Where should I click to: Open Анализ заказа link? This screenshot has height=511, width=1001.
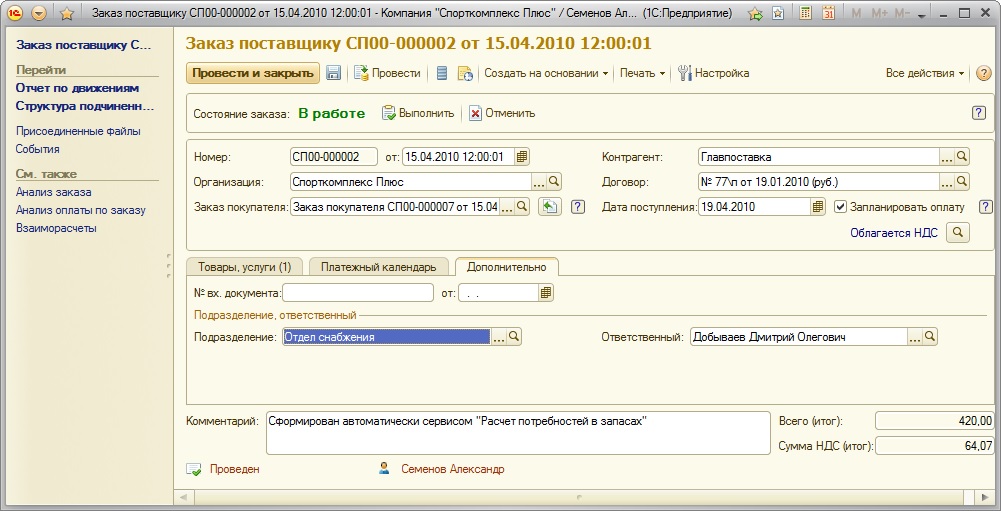tap(54, 192)
